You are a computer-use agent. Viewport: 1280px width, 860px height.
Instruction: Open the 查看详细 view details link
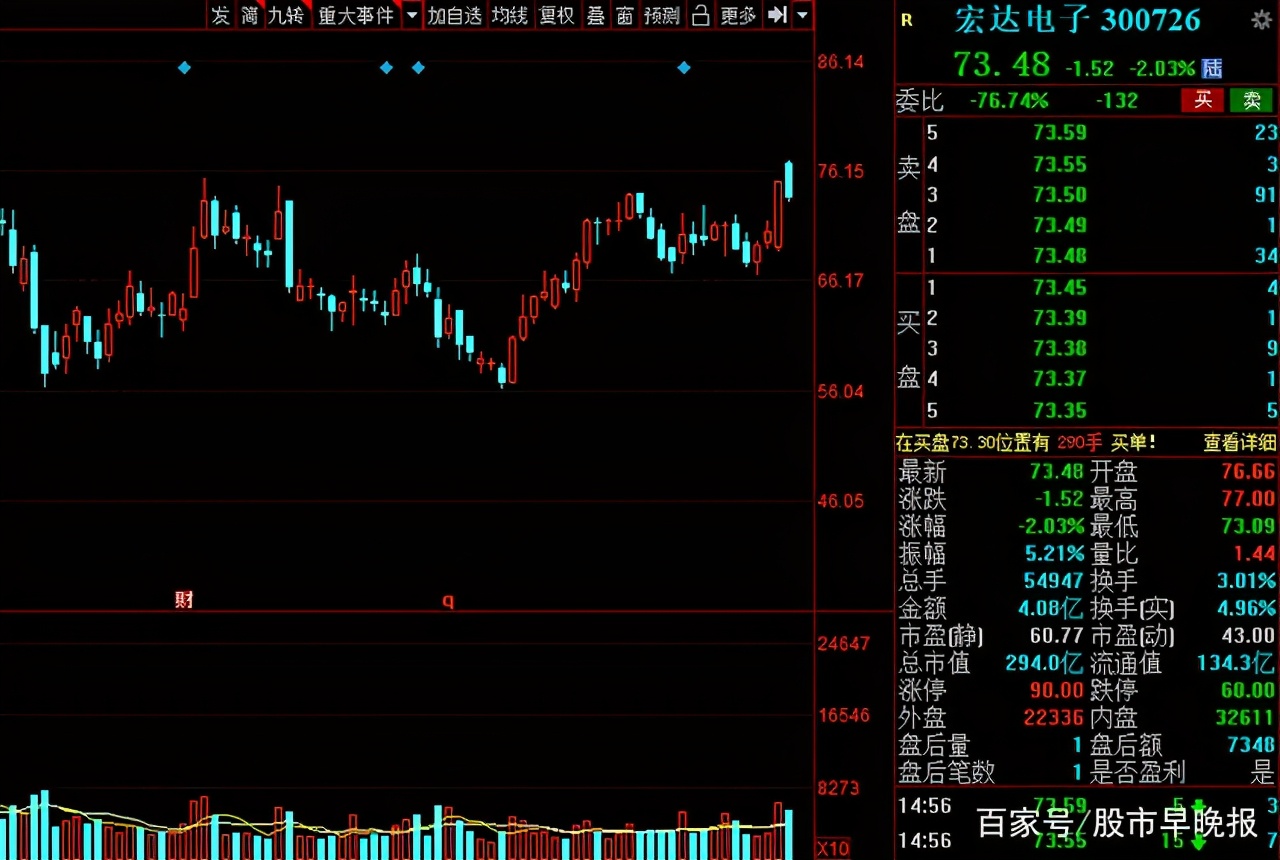point(1239,442)
